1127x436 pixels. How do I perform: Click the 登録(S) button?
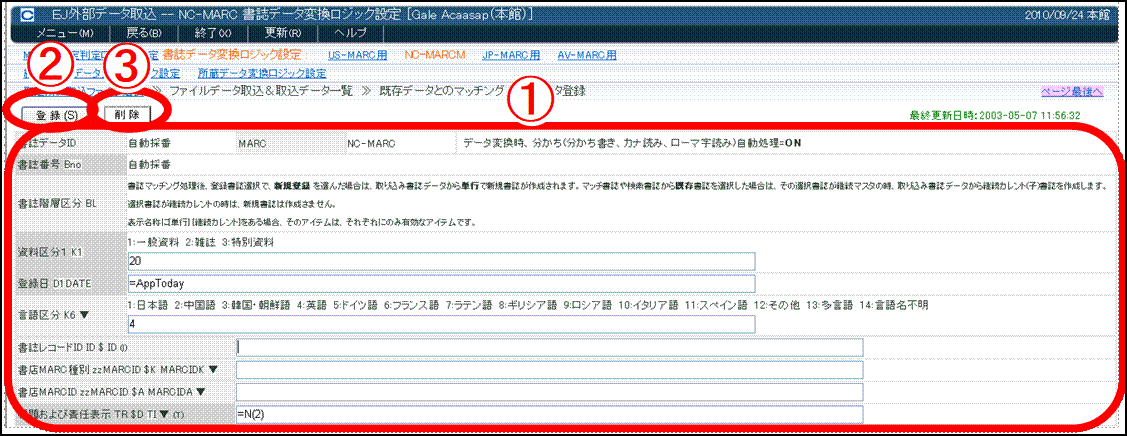tap(57, 115)
